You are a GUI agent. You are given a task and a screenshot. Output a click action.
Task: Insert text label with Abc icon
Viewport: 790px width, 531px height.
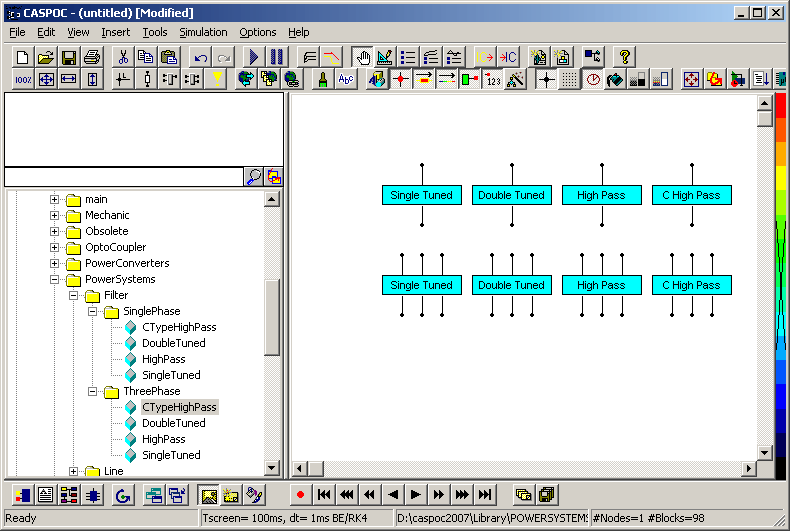coord(346,79)
